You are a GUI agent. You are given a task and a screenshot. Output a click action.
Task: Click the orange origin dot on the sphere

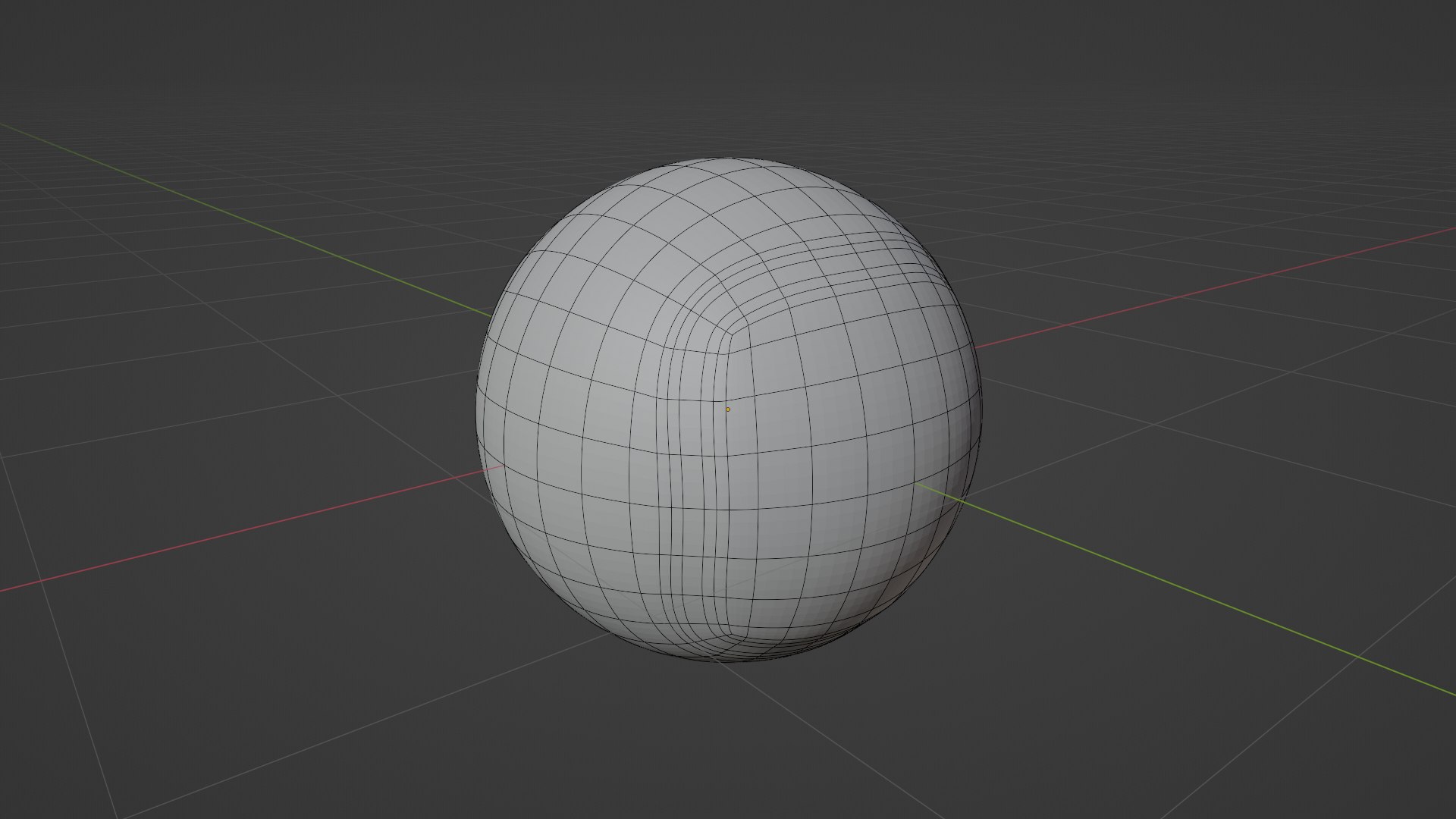point(728,409)
